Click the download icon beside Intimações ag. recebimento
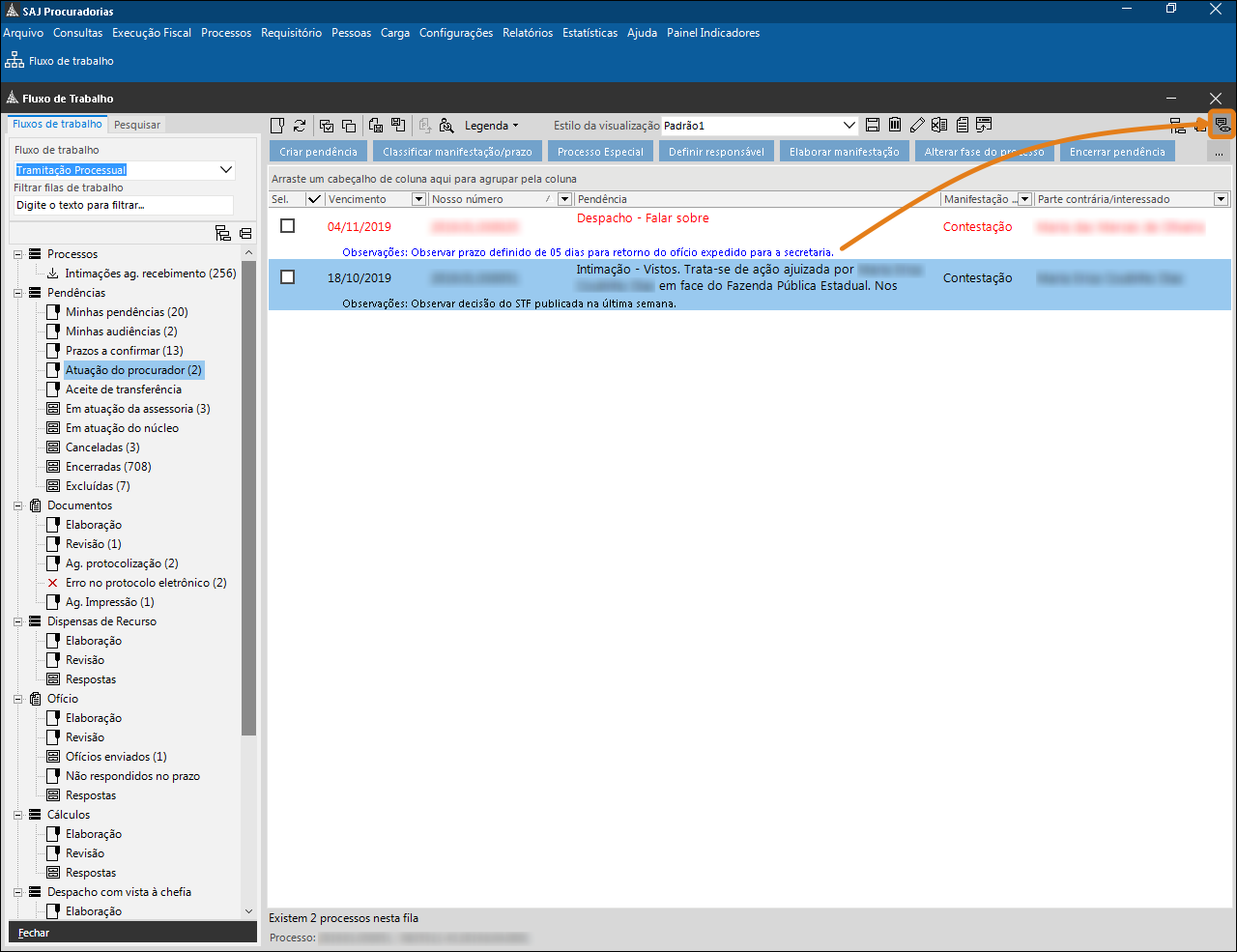 [x=53, y=274]
